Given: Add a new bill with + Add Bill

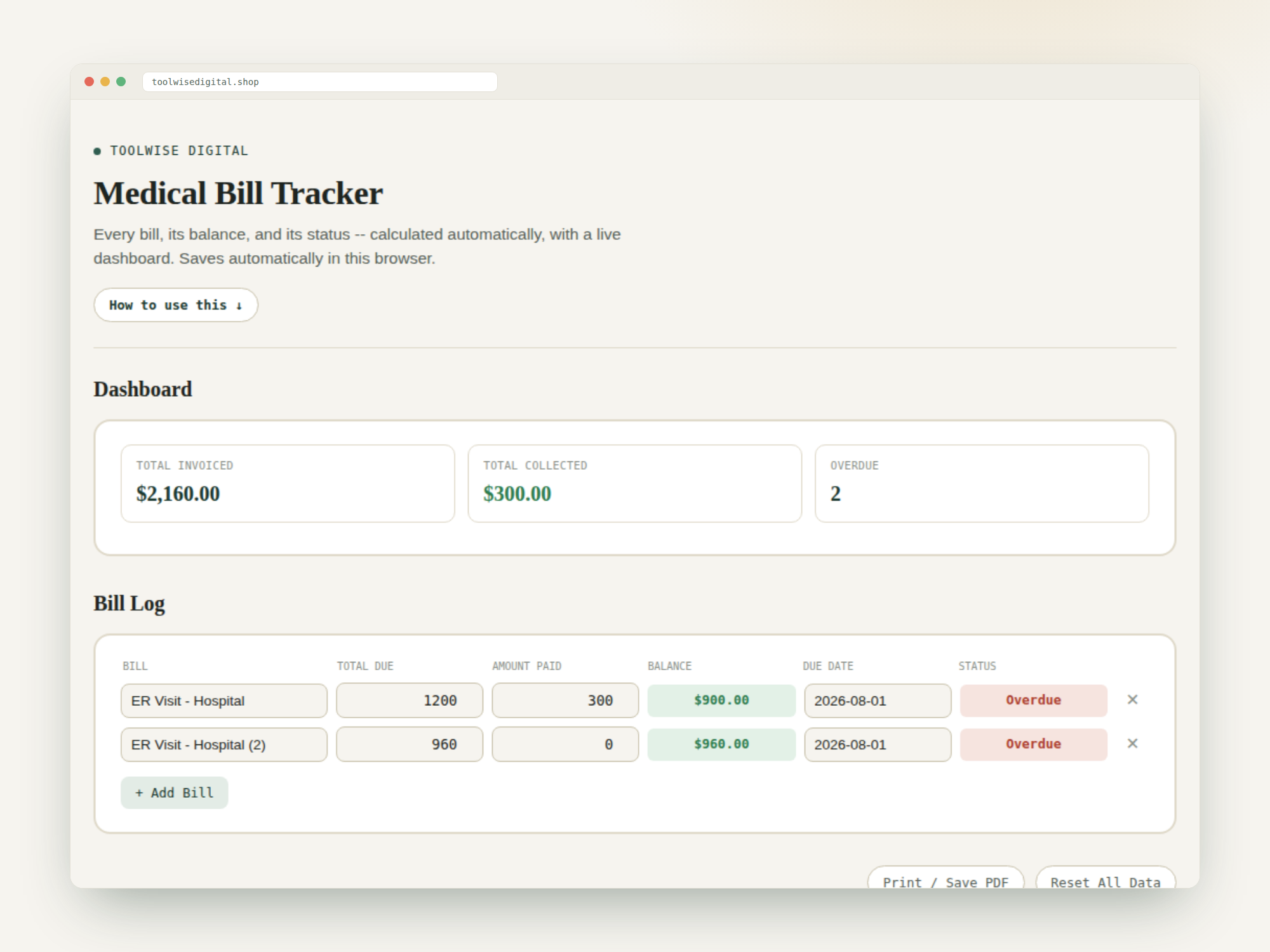Looking at the screenshot, I should 175,793.
